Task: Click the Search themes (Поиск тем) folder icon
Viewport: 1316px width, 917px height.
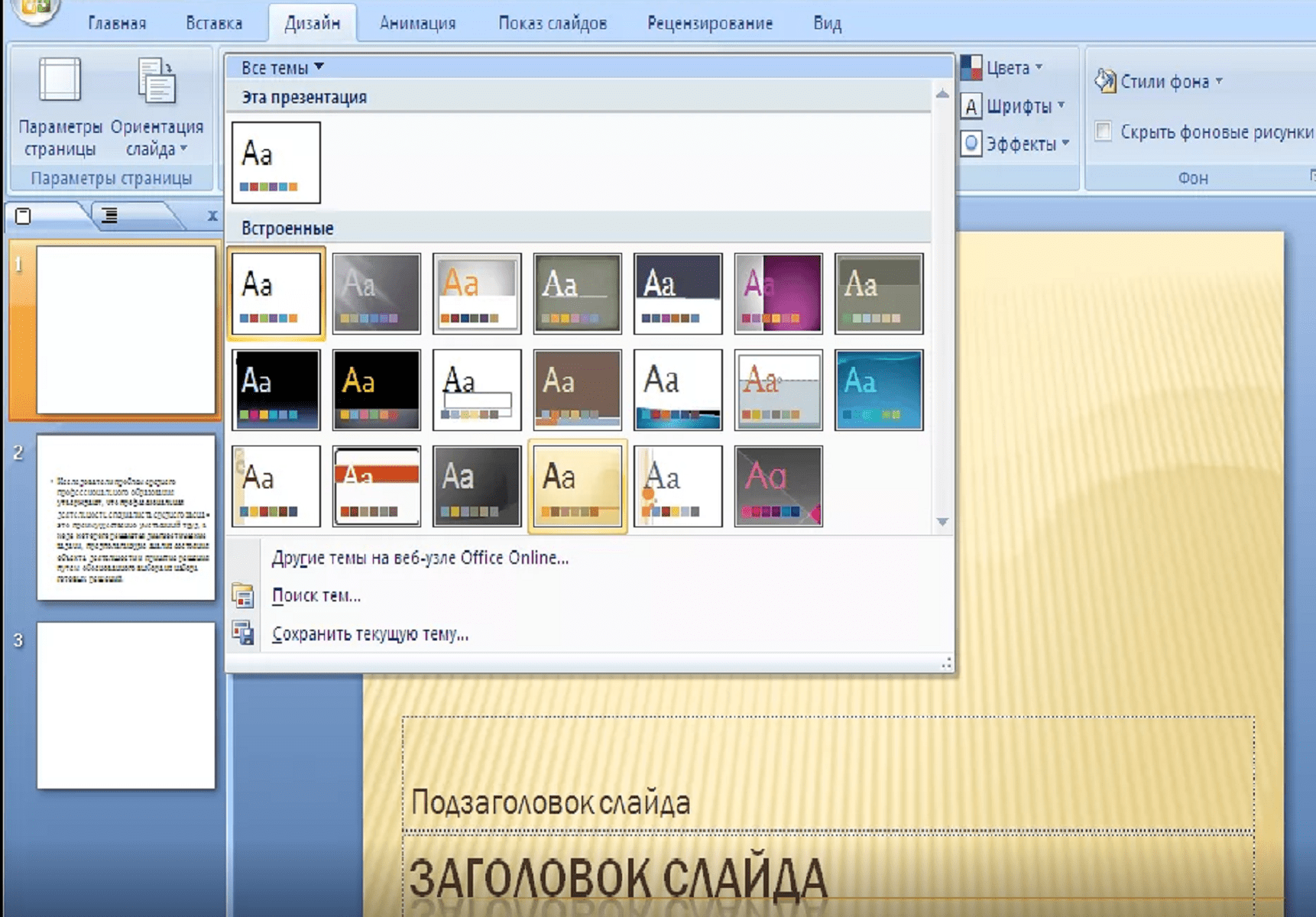Action: (243, 596)
